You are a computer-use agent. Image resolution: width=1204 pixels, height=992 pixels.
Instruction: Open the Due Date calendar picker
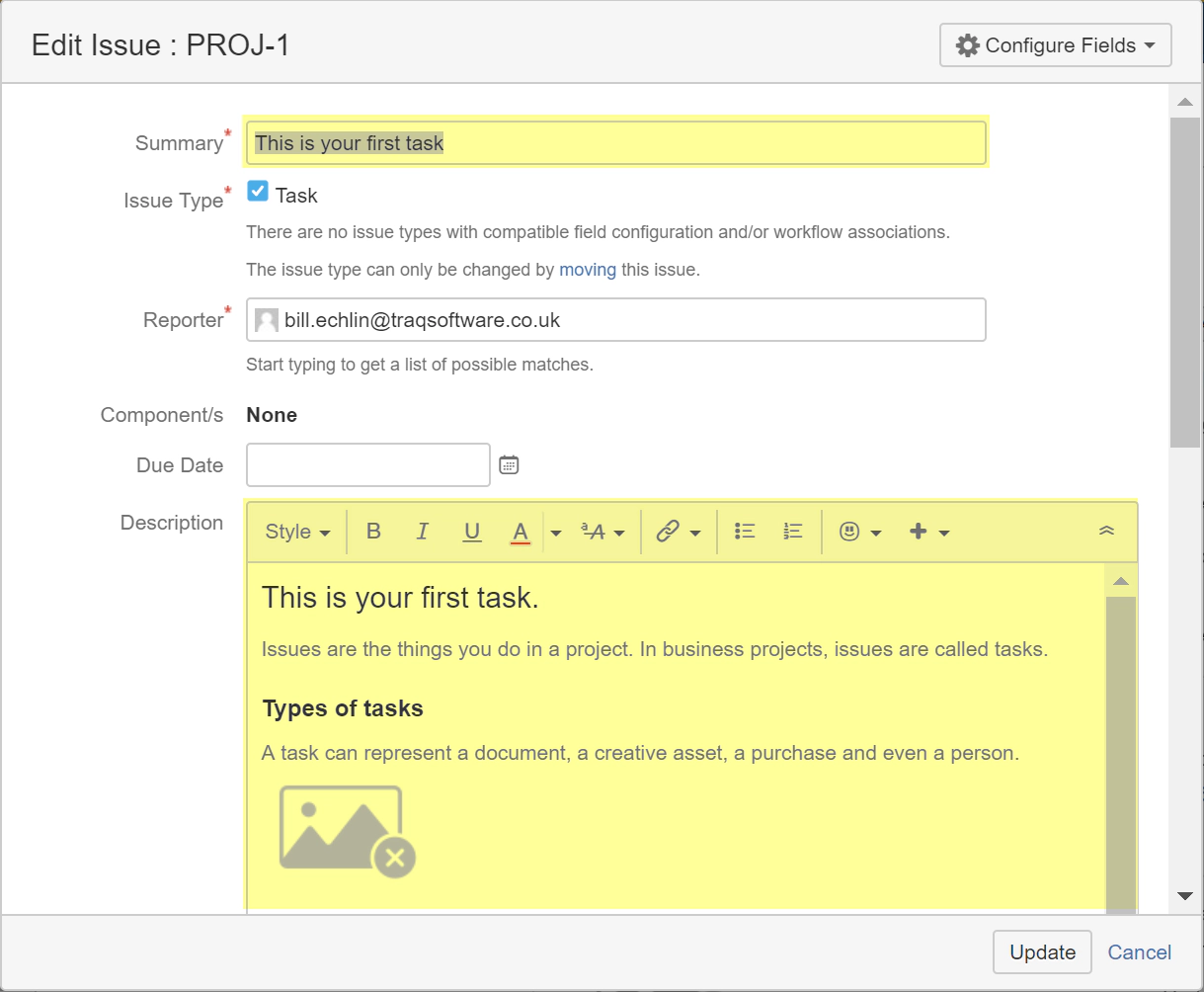(509, 464)
